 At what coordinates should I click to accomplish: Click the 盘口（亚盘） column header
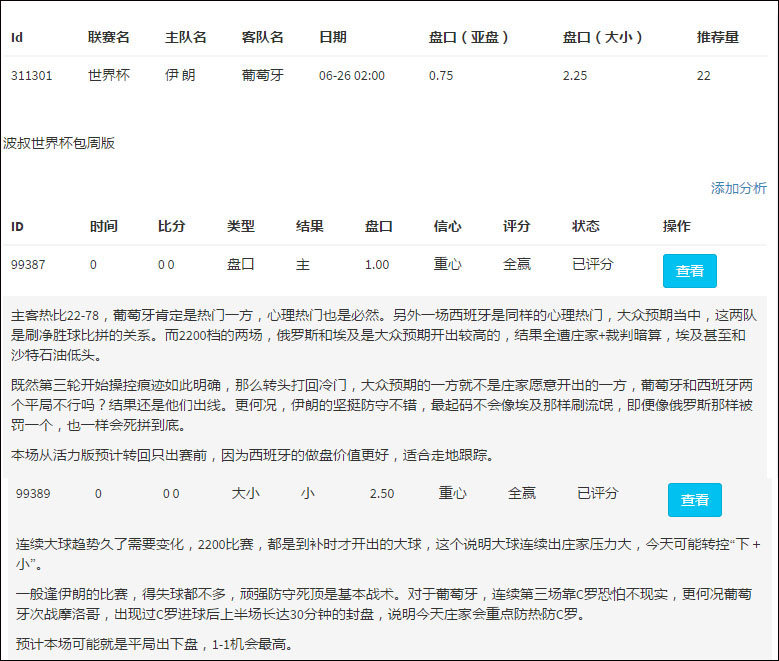pos(469,37)
